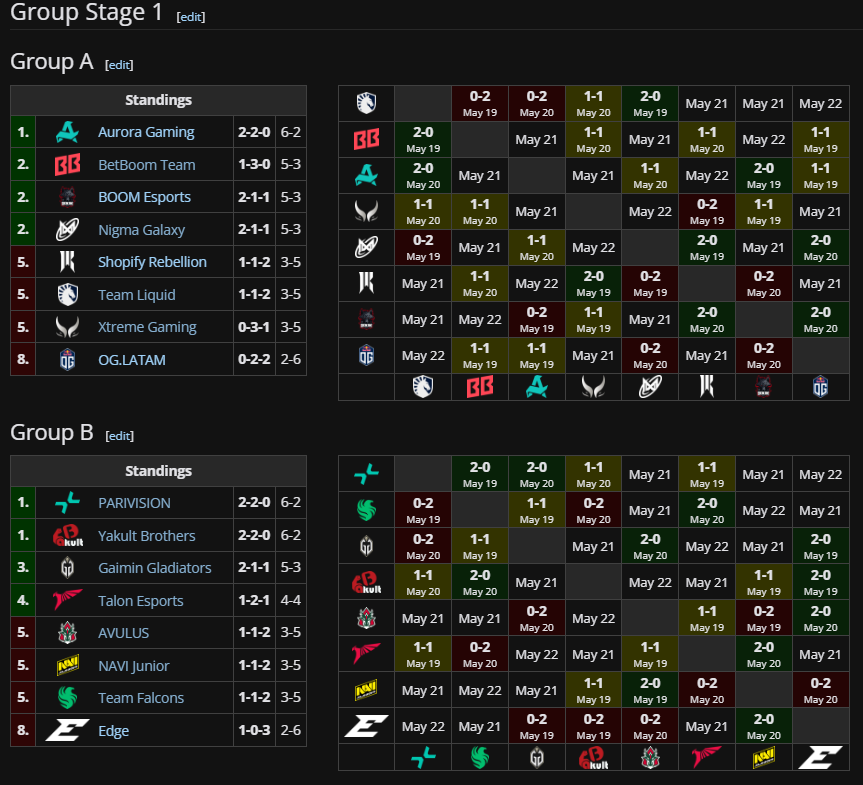Screen dimensions: 863x785
Task: Click BetBoom's row-header logo in Group A crosstable
Action: 367,139
